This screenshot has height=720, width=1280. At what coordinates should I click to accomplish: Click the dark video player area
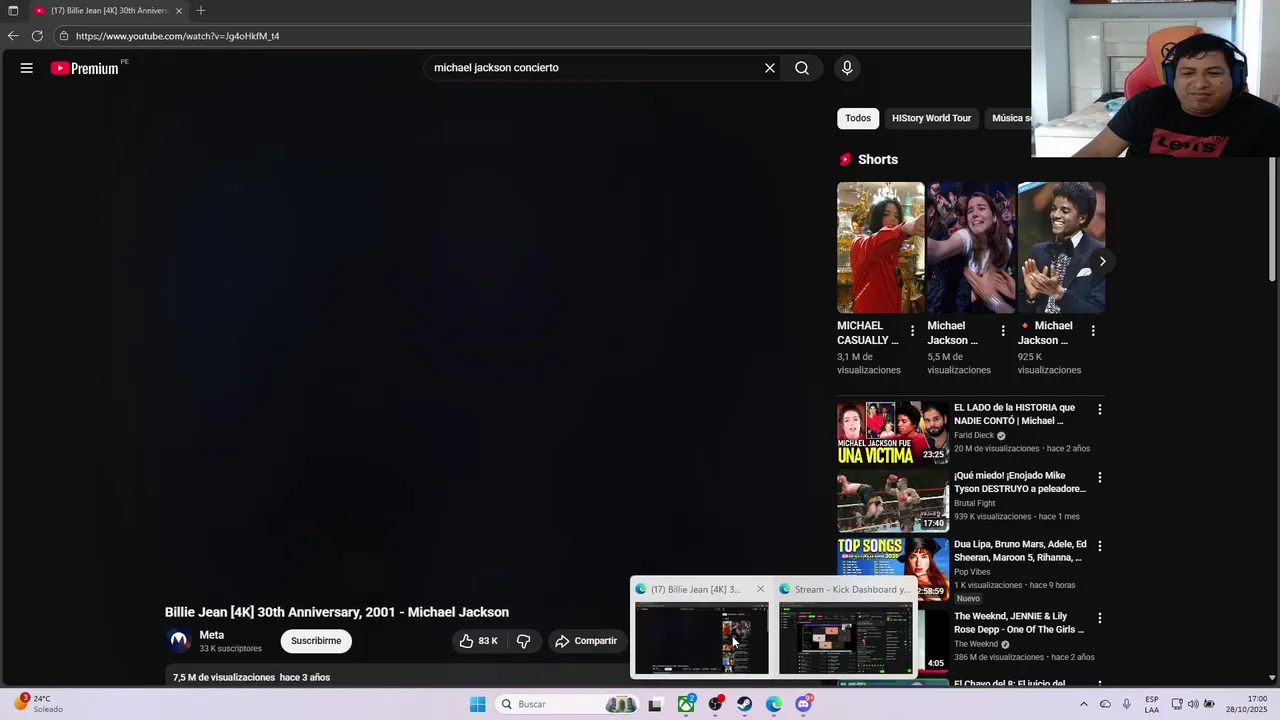tap(410, 340)
